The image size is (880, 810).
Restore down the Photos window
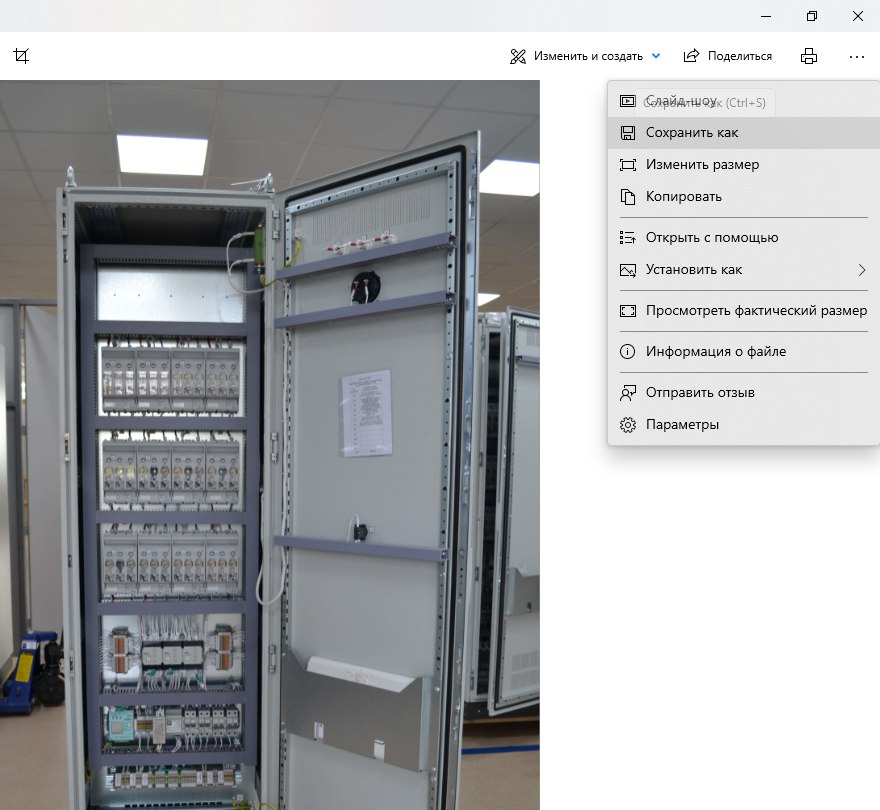[x=812, y=16]
